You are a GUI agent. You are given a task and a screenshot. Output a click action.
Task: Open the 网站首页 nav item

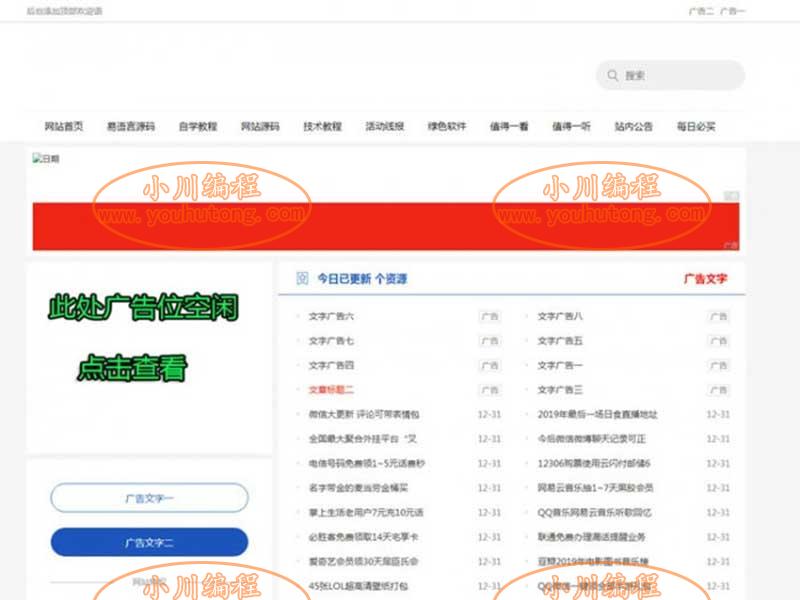[64, 126]
